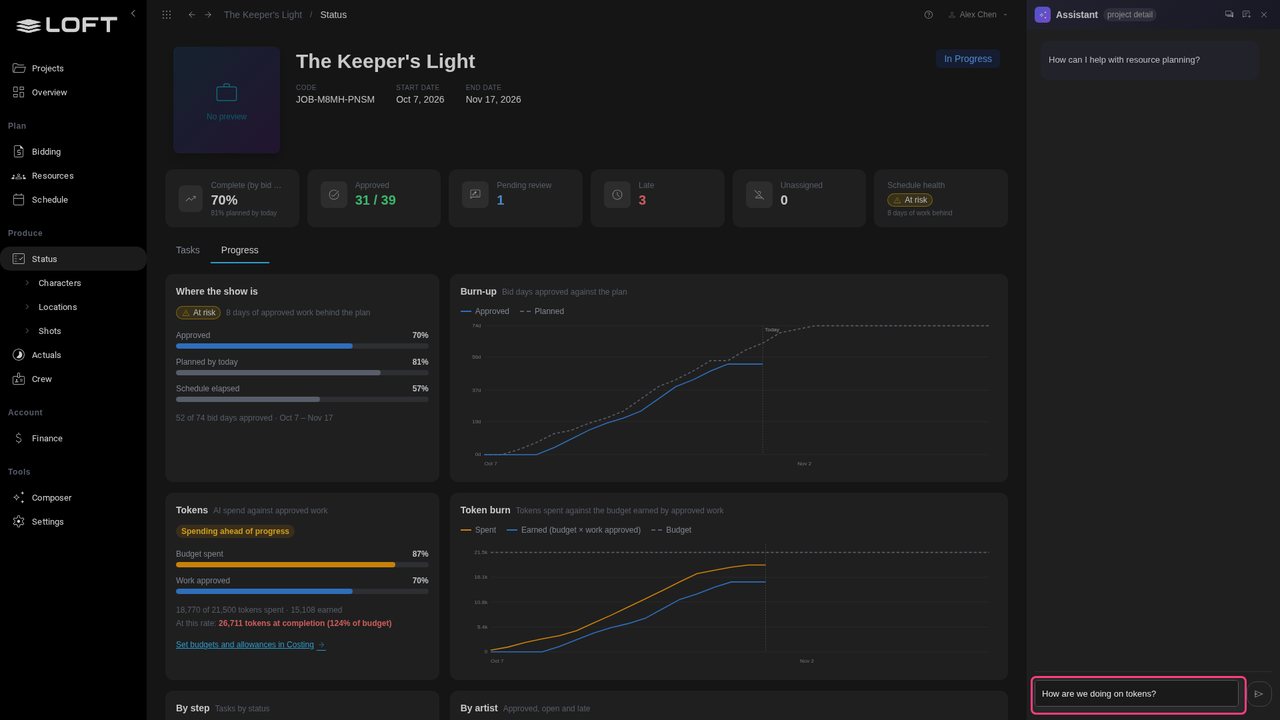This screenshot has width=1280, height=720.
Task: Click the Assistant sparkle logo icon
Action: [1043, 15]
